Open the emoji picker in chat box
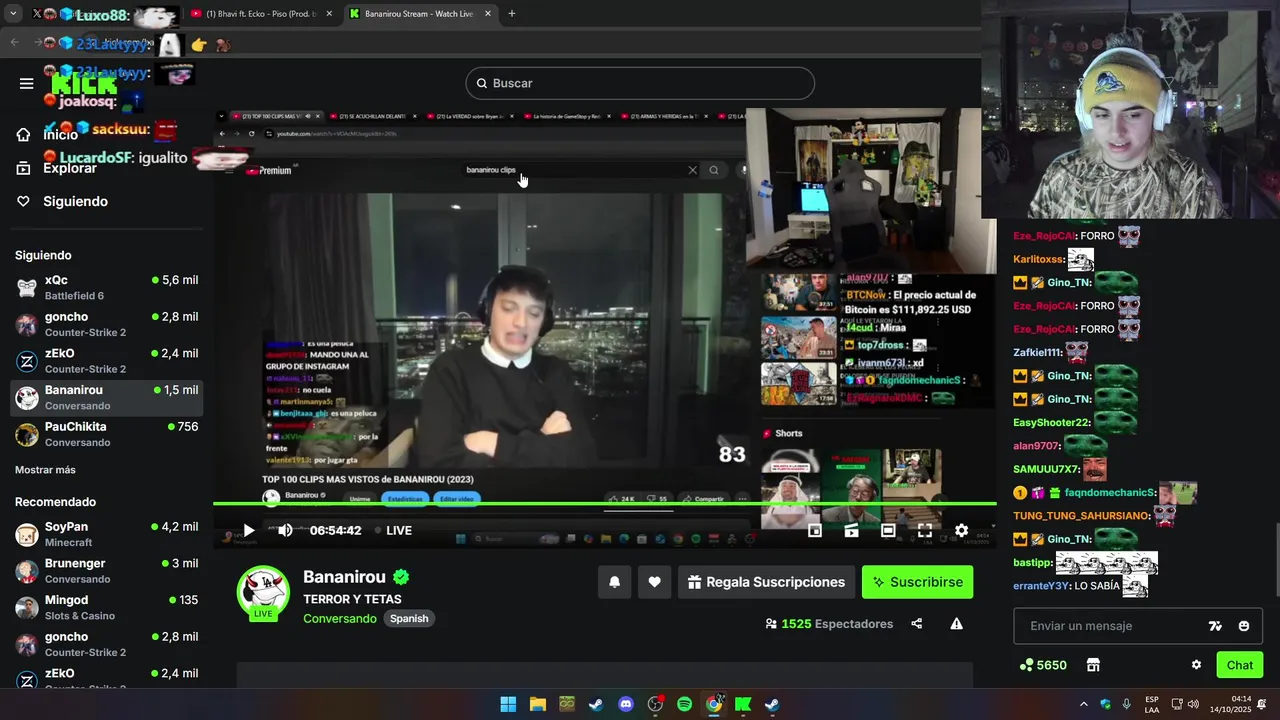 pyautogui.click(x=1244, y=626)
